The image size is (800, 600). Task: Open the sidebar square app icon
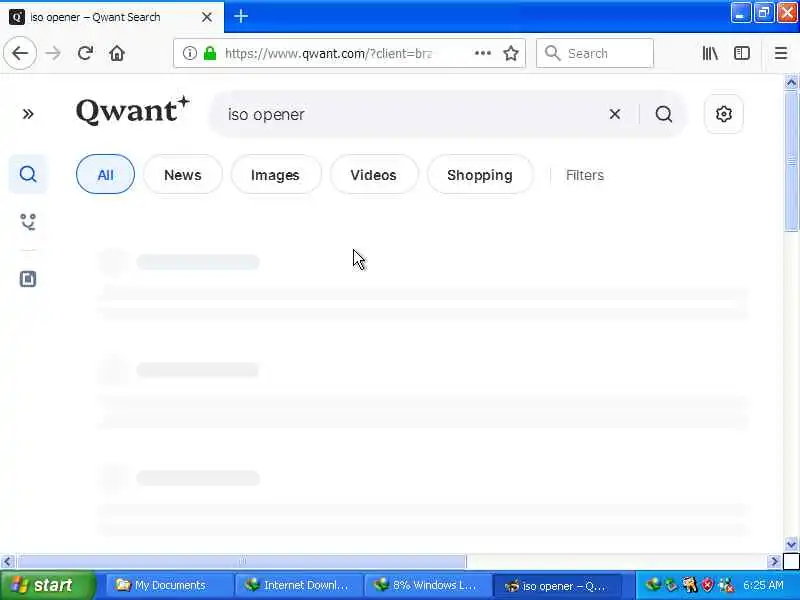click(28, 279)
